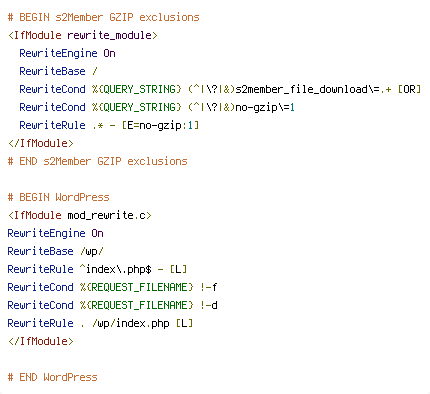Viewport: 430px width, 394px height.
Task: Click the '^index\.php$' pattern
Action: [116, 269]
